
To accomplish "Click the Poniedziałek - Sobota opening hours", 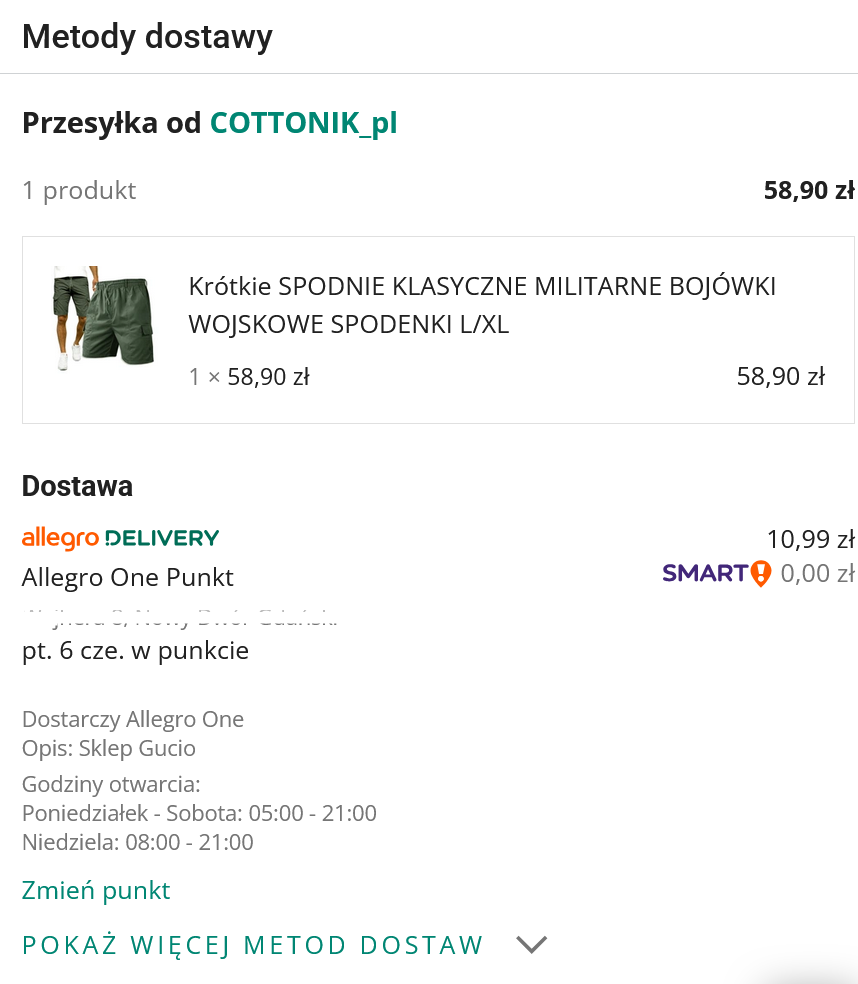I will pyautogui.click(x=199, y=813).
